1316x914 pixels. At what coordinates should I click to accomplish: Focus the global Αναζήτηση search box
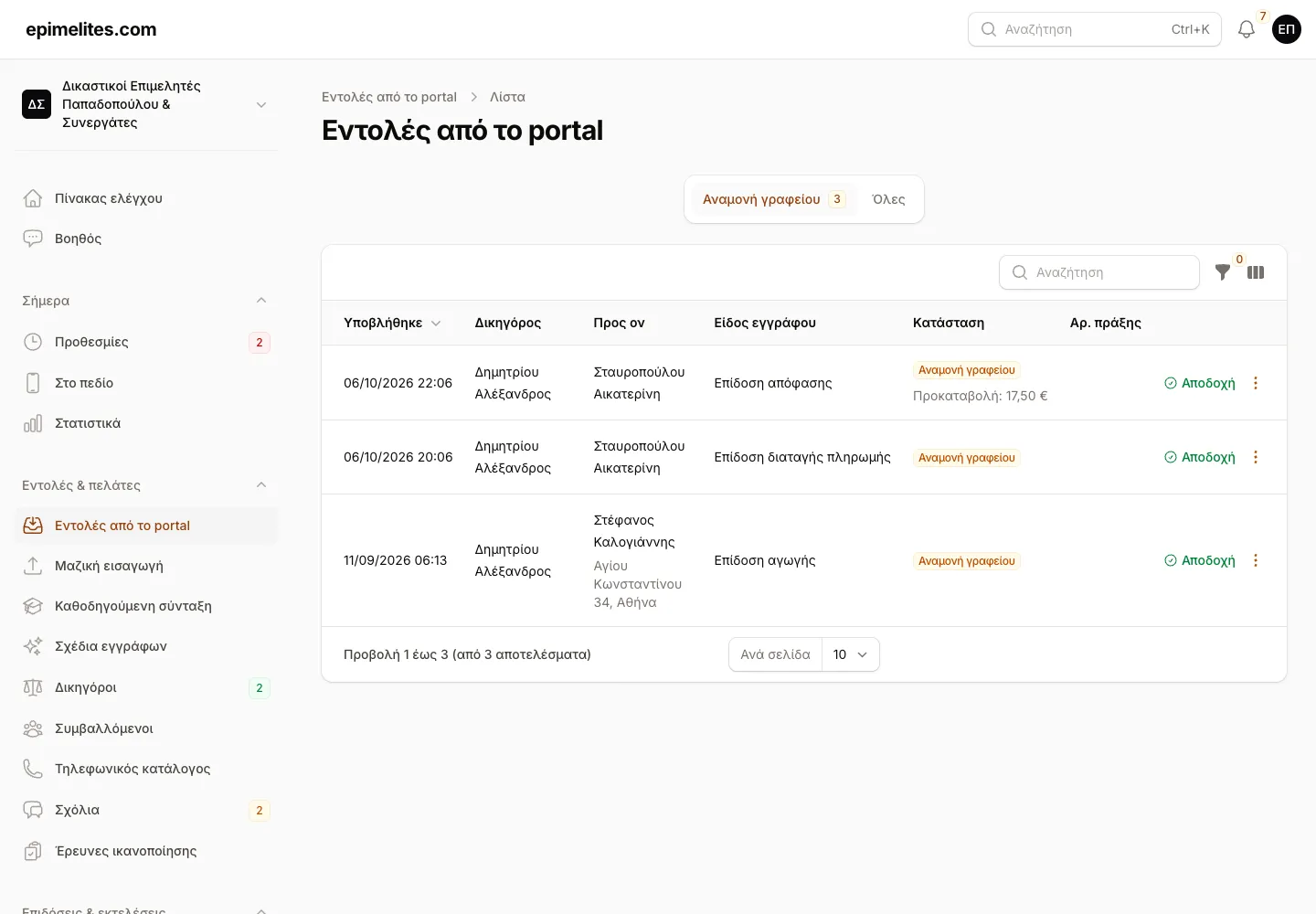pos(1095,29)
